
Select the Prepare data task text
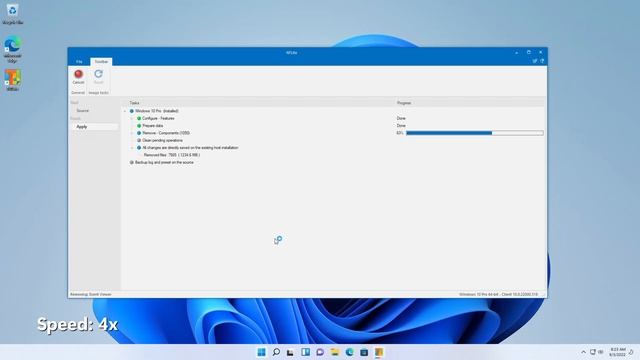(x=153, y=126)
